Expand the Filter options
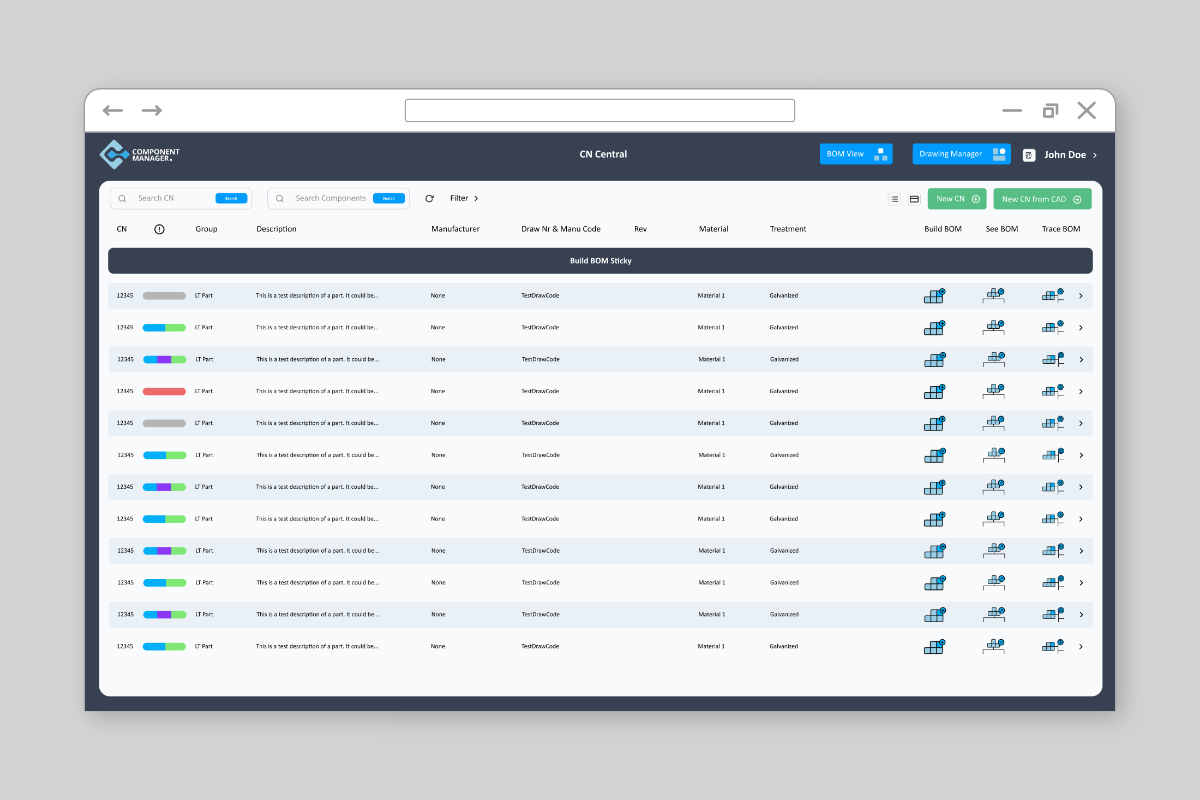 tap(464, 199)
